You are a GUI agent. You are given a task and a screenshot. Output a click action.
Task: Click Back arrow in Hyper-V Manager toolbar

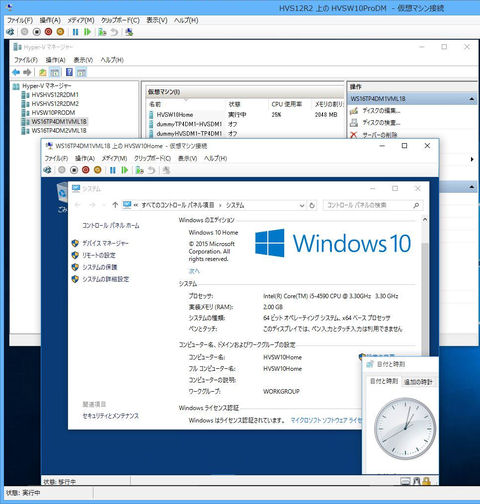pyautogui.click(x=16, y=72)
